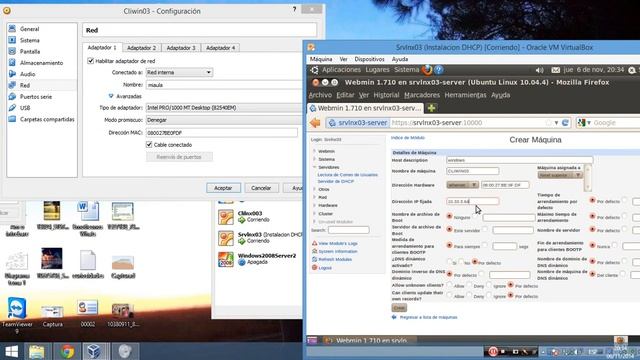
Task: Toggle Cable conectado checkbox
Action: click(x=149, y=144)
